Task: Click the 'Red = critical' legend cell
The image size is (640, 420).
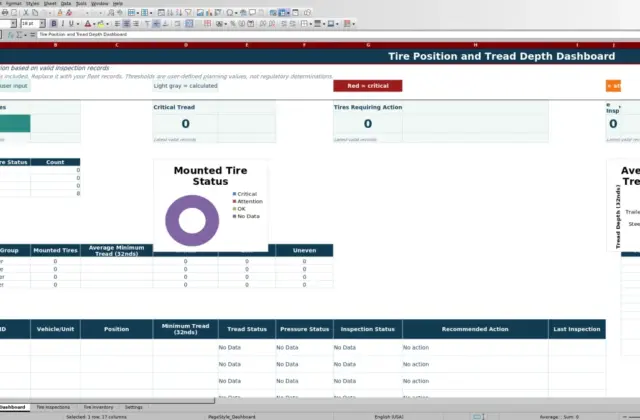Action: pyautogui.click(x=368, y=86)
